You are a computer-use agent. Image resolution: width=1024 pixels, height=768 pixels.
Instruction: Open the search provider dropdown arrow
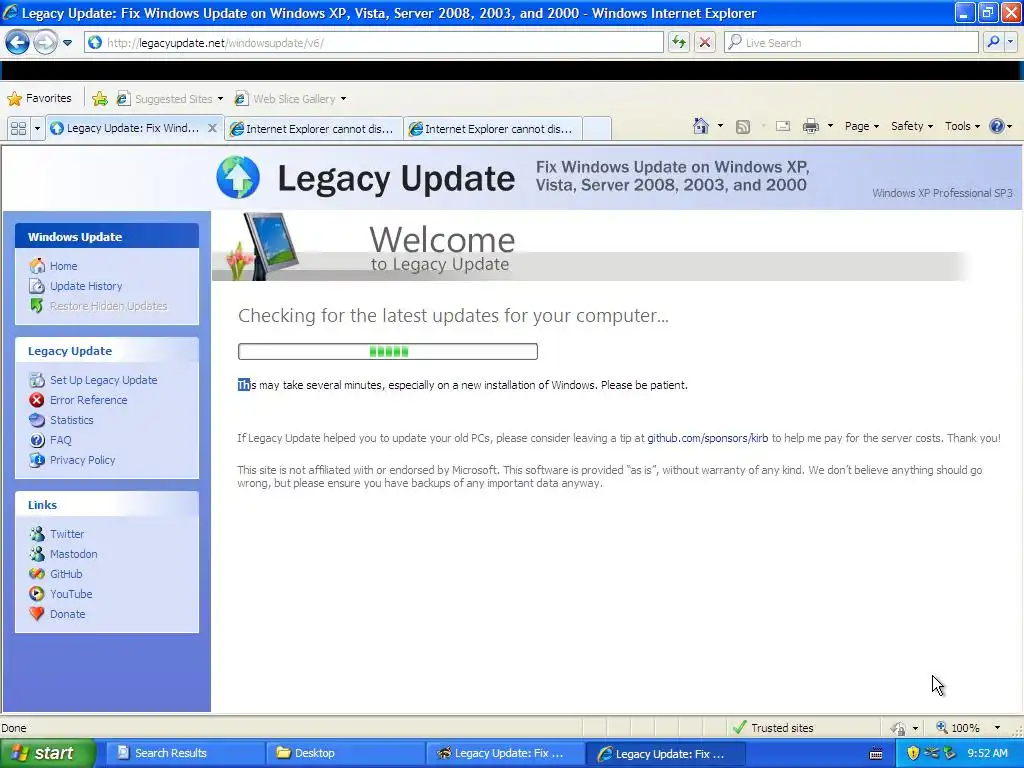click(1011, 42)
